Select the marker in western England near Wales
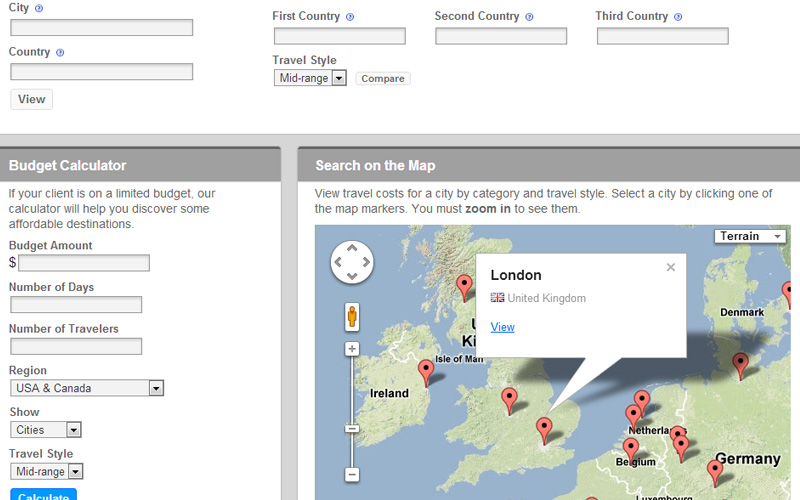The height and width of the screenshot is (500, 800). click(509, 401)
